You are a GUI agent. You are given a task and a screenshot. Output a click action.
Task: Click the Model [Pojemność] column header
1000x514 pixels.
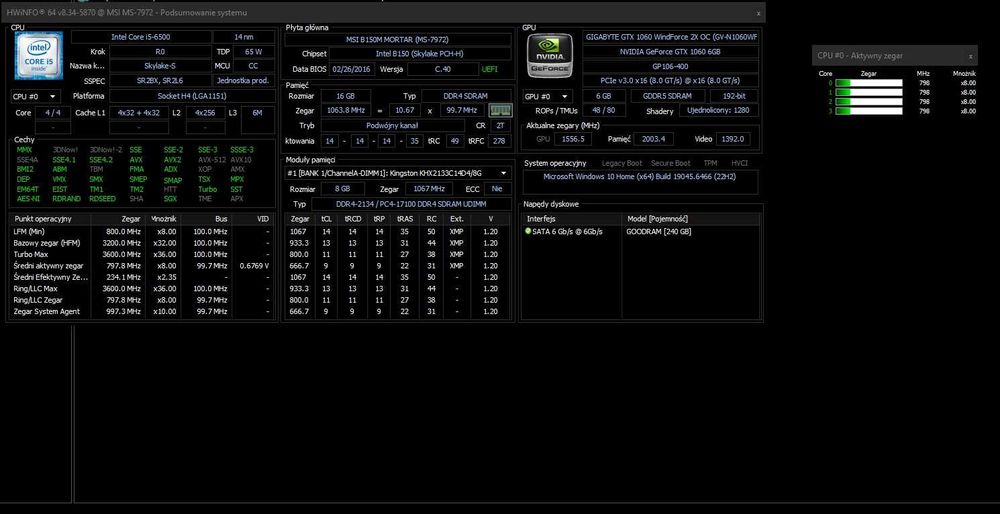click(691, 219)
